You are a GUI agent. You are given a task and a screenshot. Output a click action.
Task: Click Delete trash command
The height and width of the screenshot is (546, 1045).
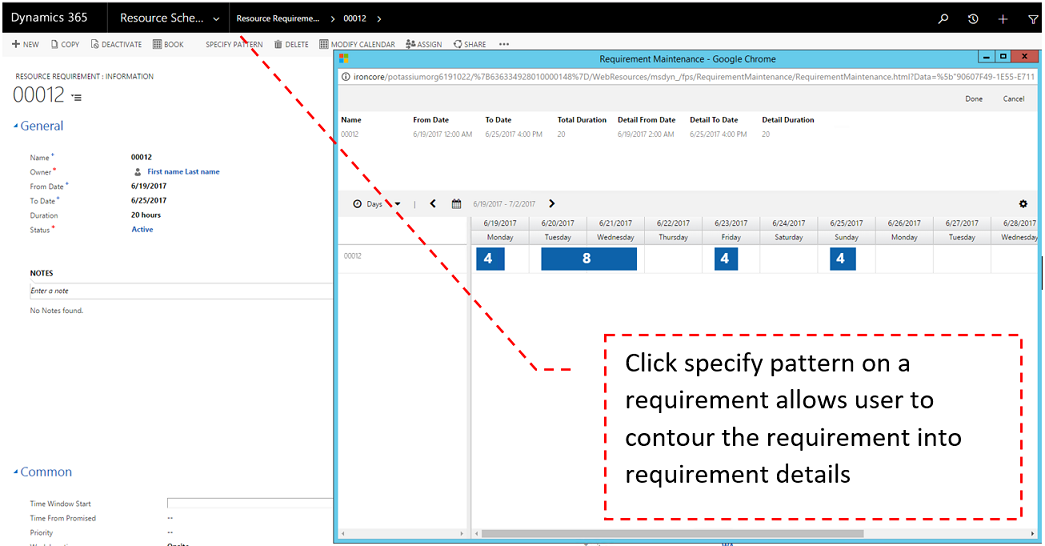[291, 44]
